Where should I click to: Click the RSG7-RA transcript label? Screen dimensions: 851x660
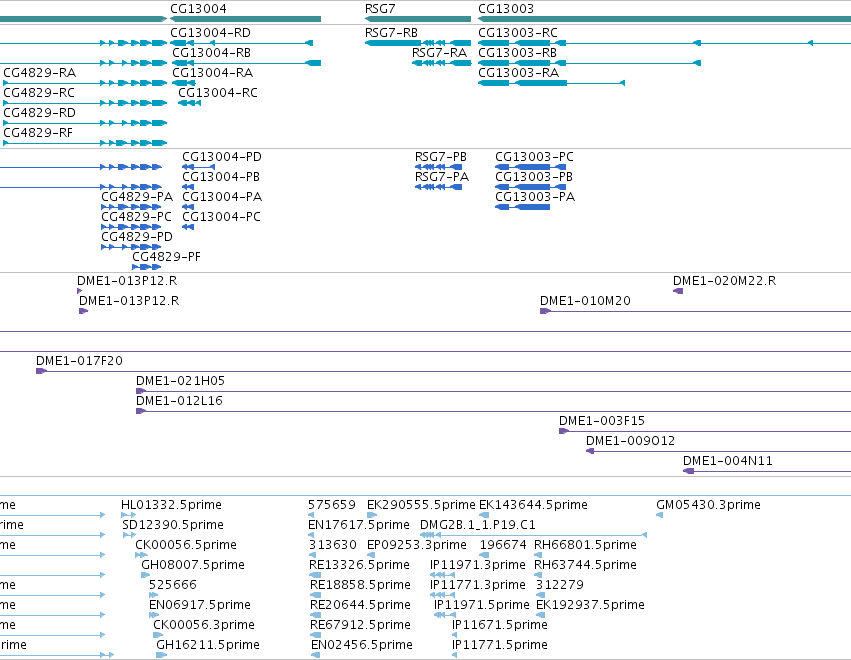(x=439, y=53)
